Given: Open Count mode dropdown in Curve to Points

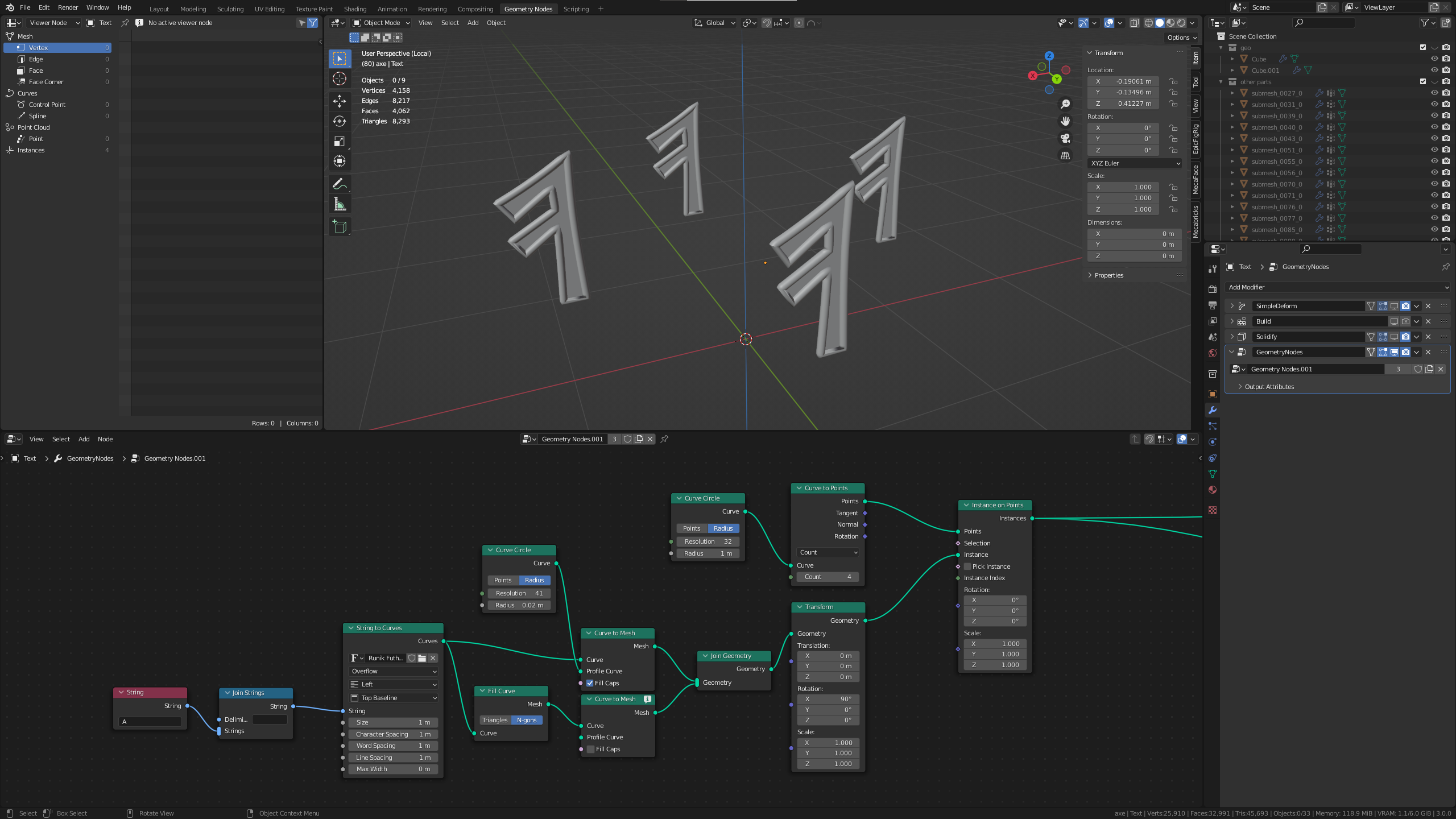Looking at the screenshot, I should 828,552.
